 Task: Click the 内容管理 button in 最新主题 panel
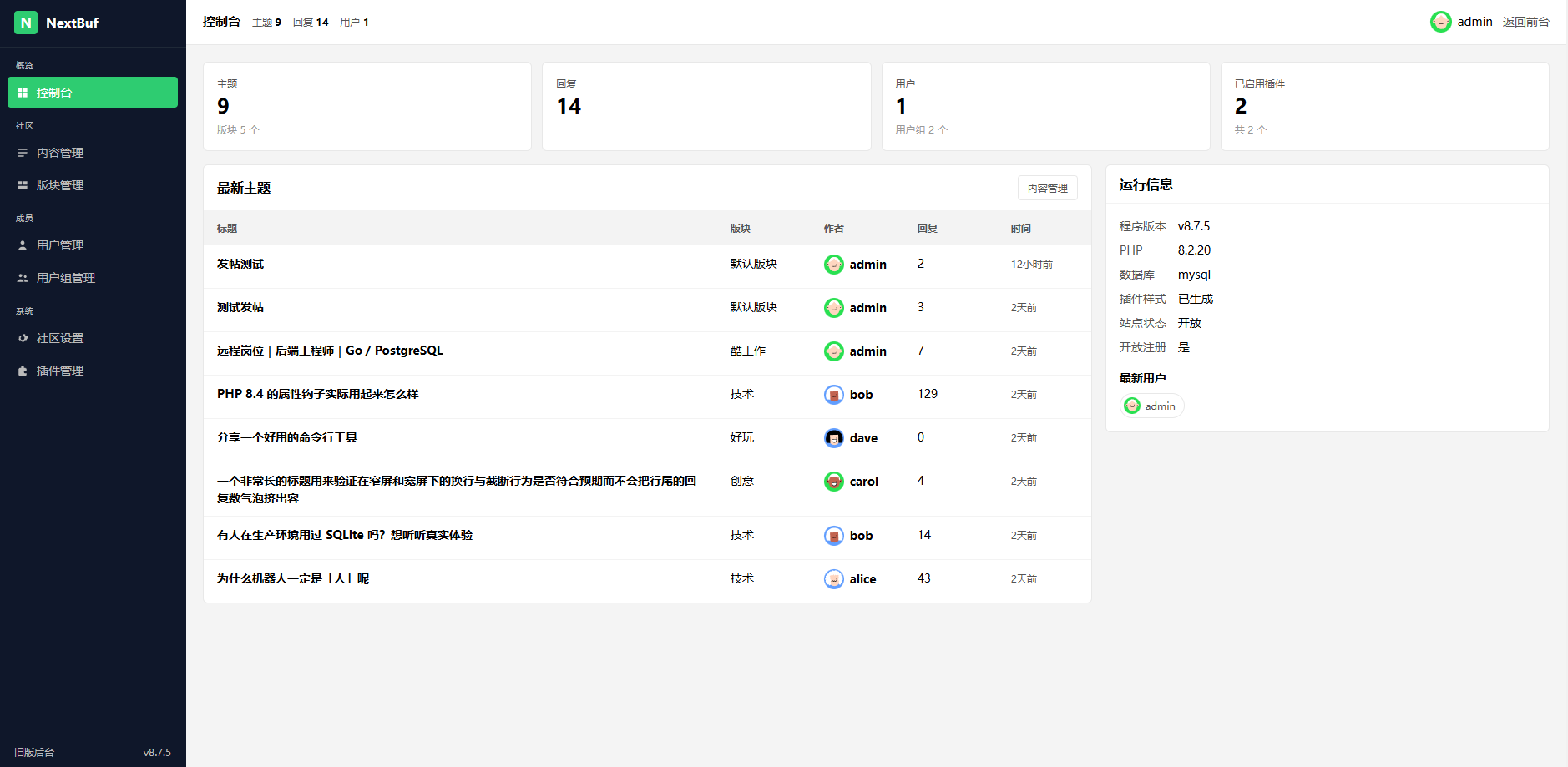tap(1047, 188)
